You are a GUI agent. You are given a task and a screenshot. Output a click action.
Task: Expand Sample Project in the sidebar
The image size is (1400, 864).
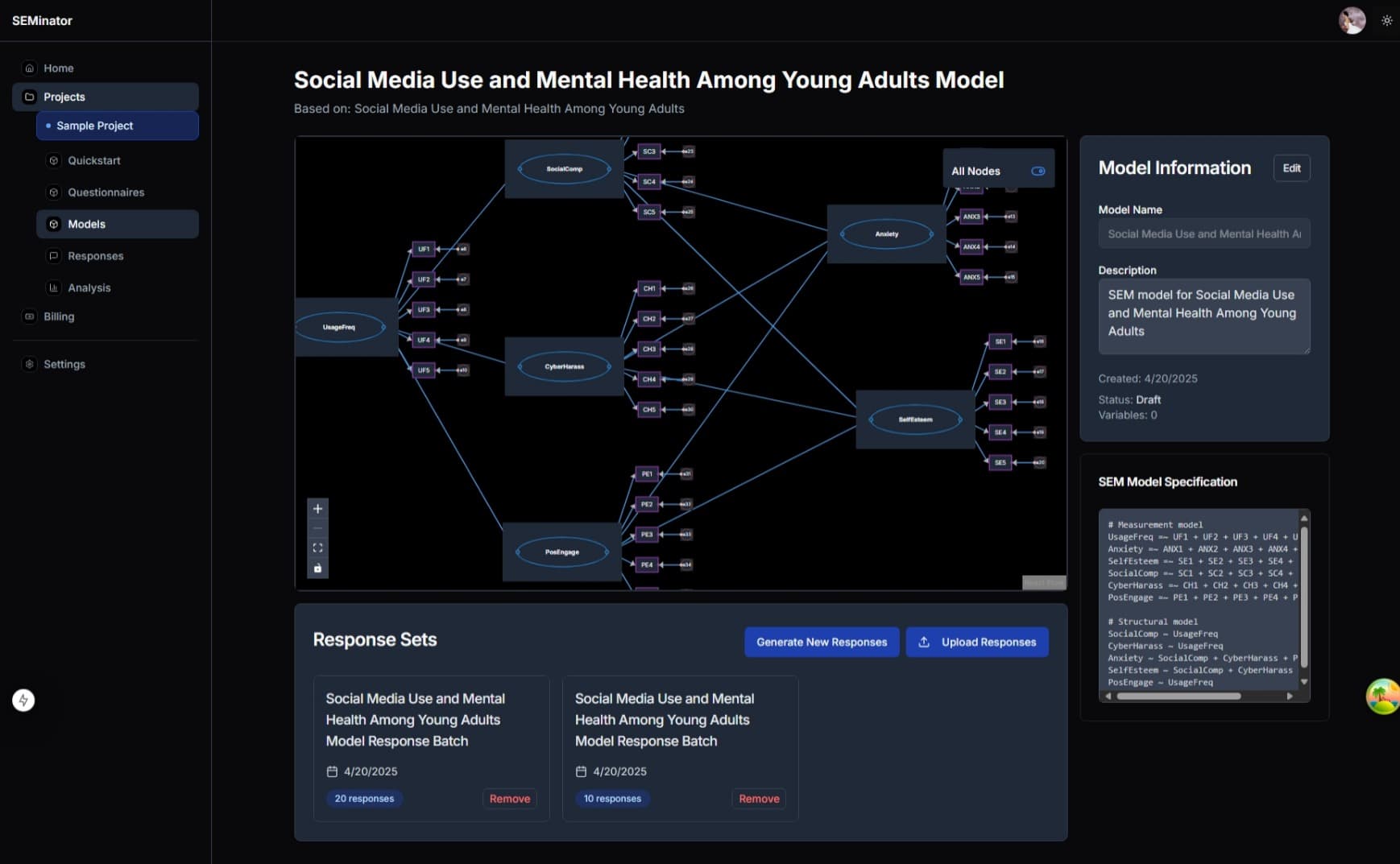click(95, 126)
